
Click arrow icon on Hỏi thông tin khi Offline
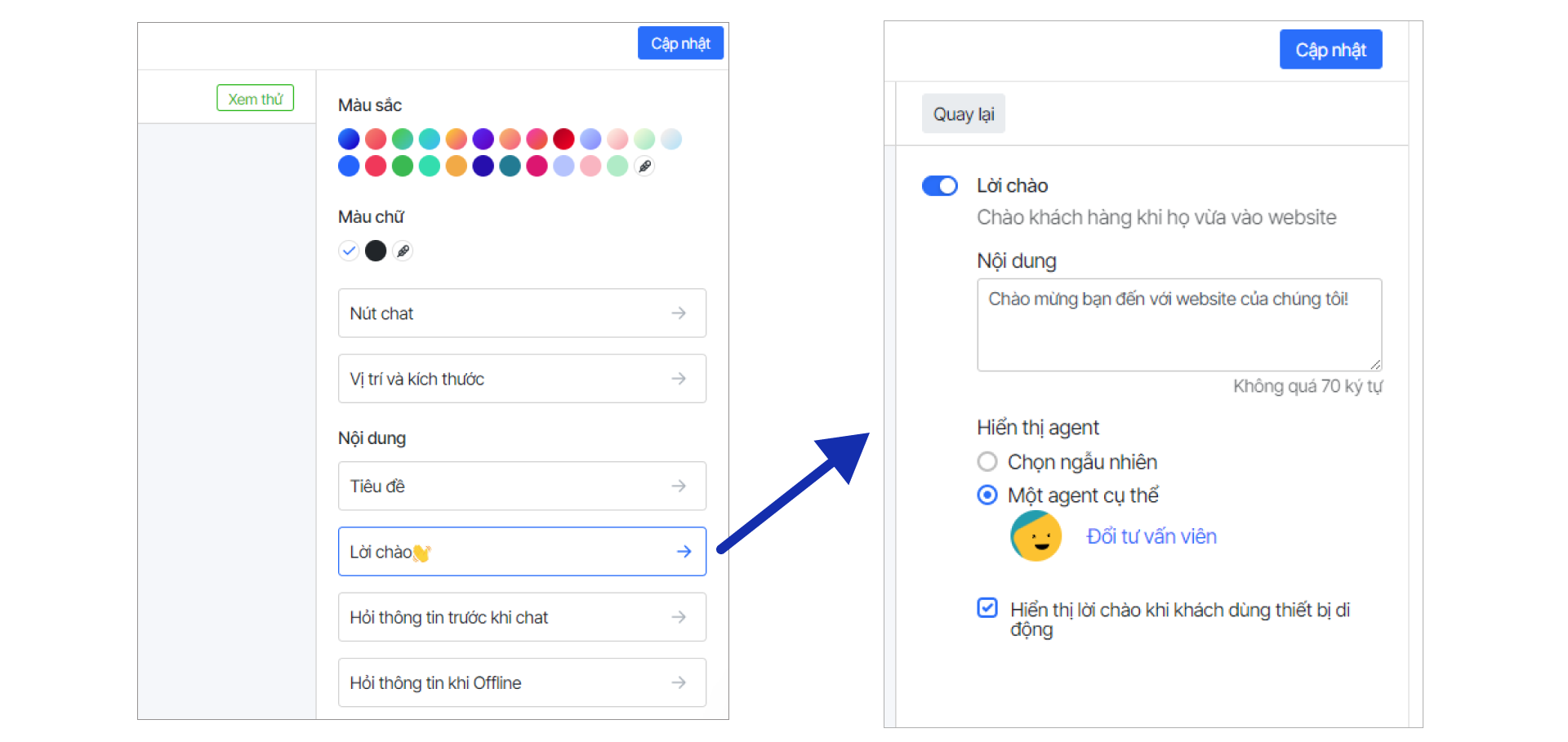pyautogui.click(x=679, y=683)
